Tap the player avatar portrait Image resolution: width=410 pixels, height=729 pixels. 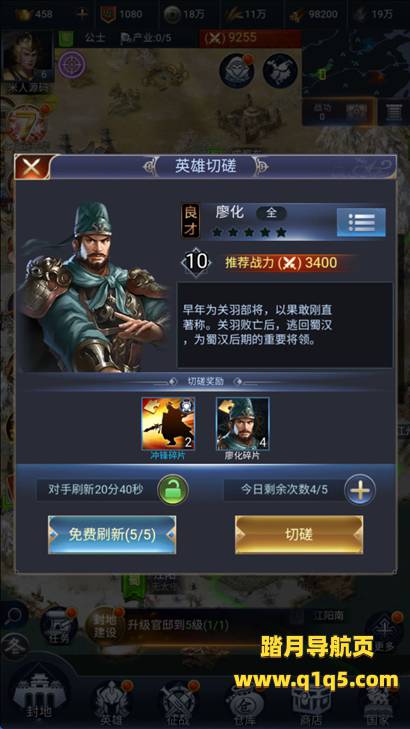pyautogui.click(x=27, y=59)
